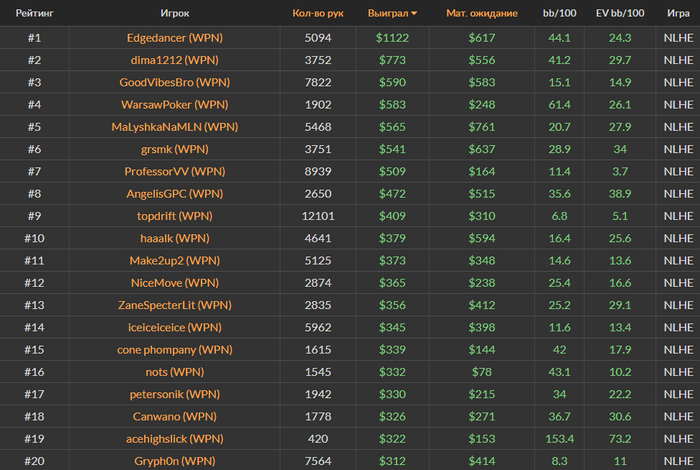Select expected value $594
This screenshot has height=470, width=700.
[x=482, y=238]
